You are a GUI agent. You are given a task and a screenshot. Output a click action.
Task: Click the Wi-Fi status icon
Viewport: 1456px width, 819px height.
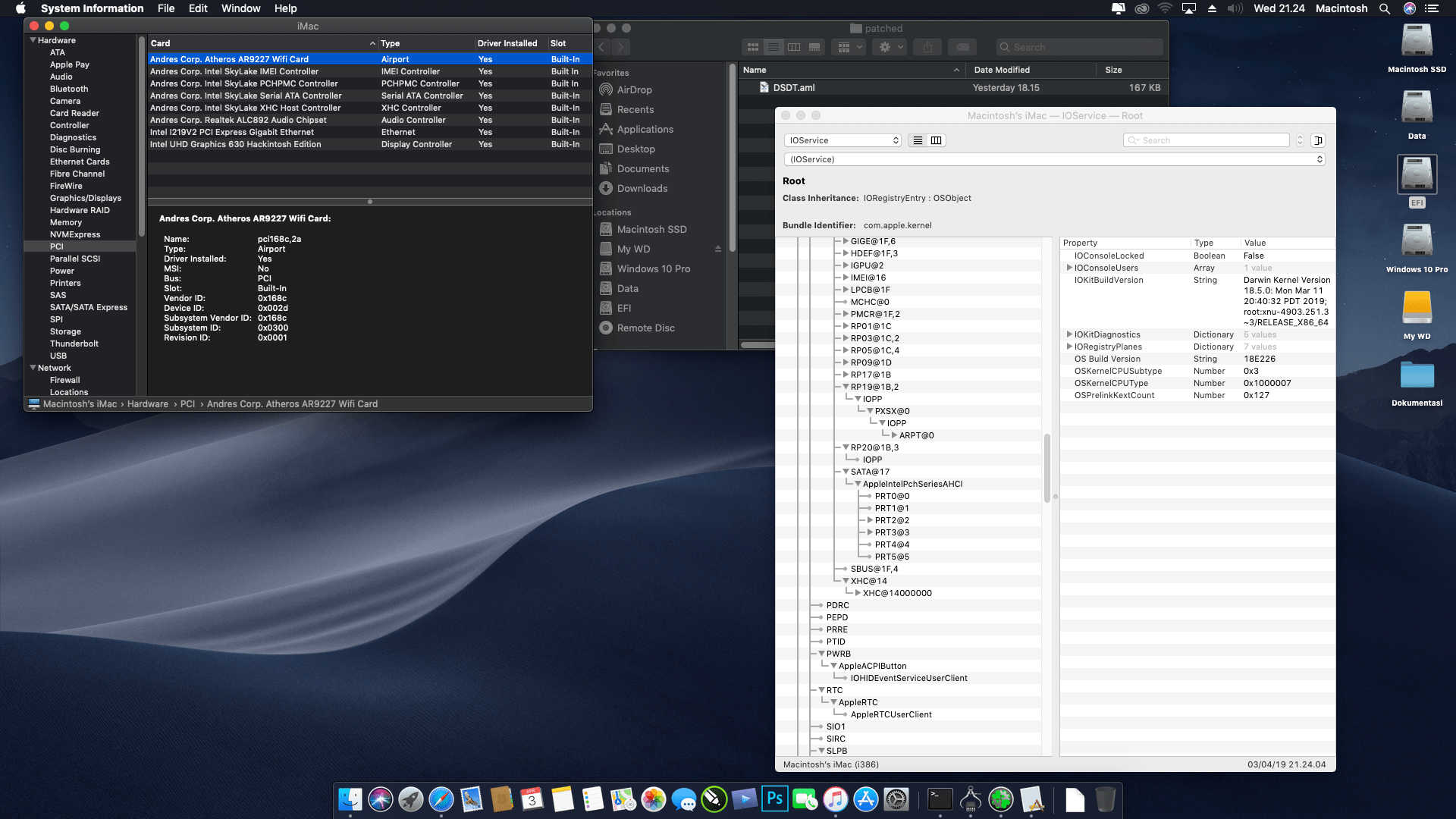point(1165,8)
